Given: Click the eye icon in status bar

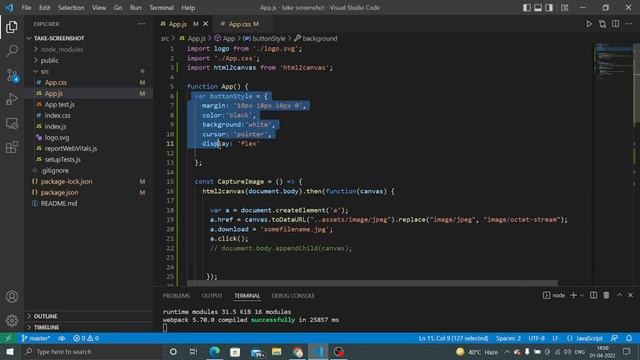Looking at the screenshot, I should pyautogui.click(x=62, y=338).
